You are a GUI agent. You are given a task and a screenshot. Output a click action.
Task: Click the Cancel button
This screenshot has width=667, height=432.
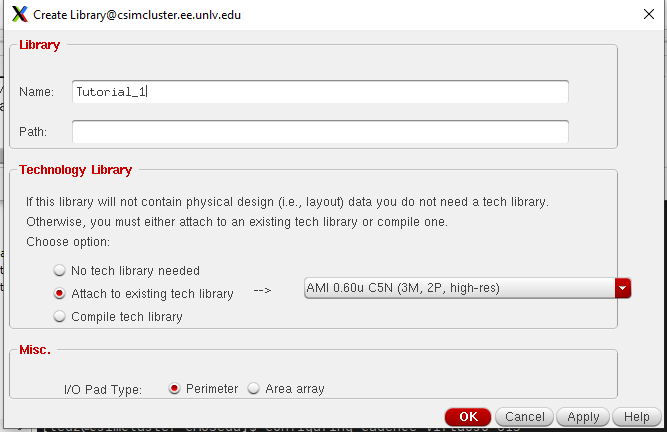pyautogui.click(x=525, y=417)
